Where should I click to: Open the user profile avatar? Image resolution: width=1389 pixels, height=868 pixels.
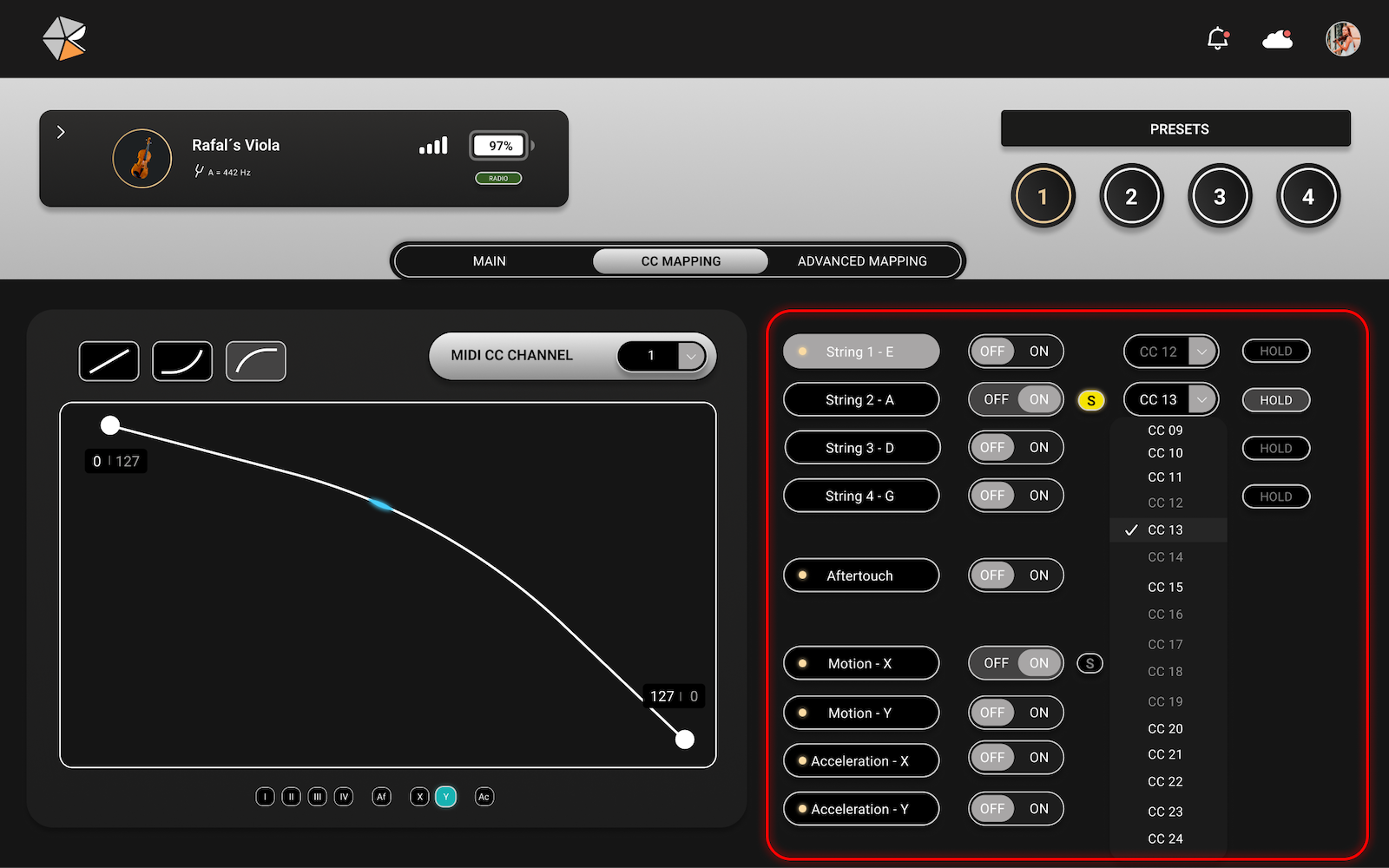pos(1342,39)
